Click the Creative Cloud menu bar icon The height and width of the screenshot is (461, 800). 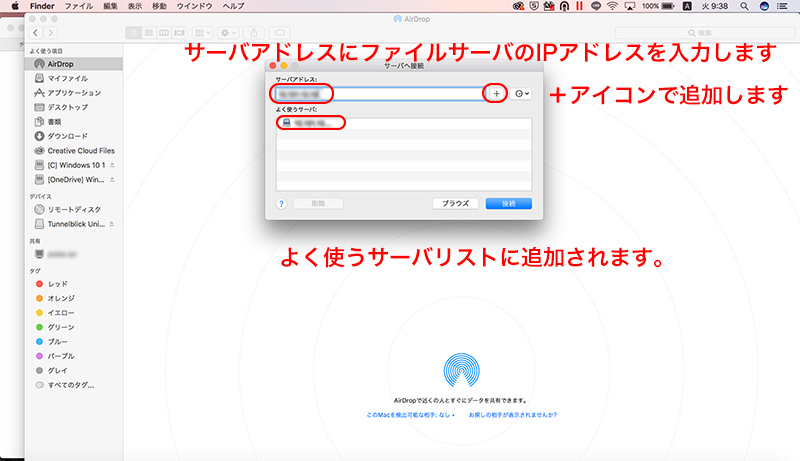pyautogui.click(x=518, y=6)
